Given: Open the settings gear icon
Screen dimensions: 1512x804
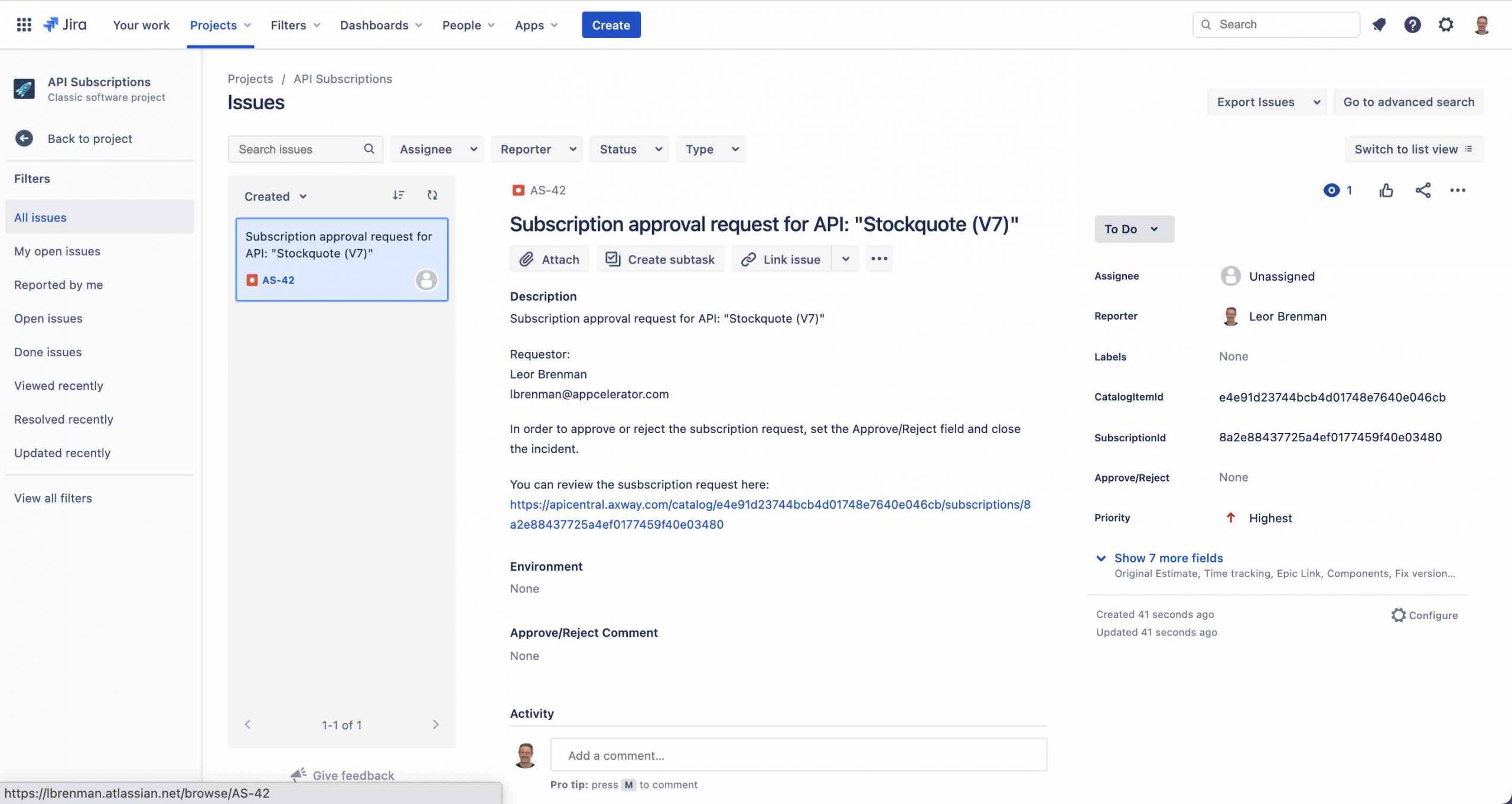Looking at the screenshot, I should click(x=1445, y=24).
